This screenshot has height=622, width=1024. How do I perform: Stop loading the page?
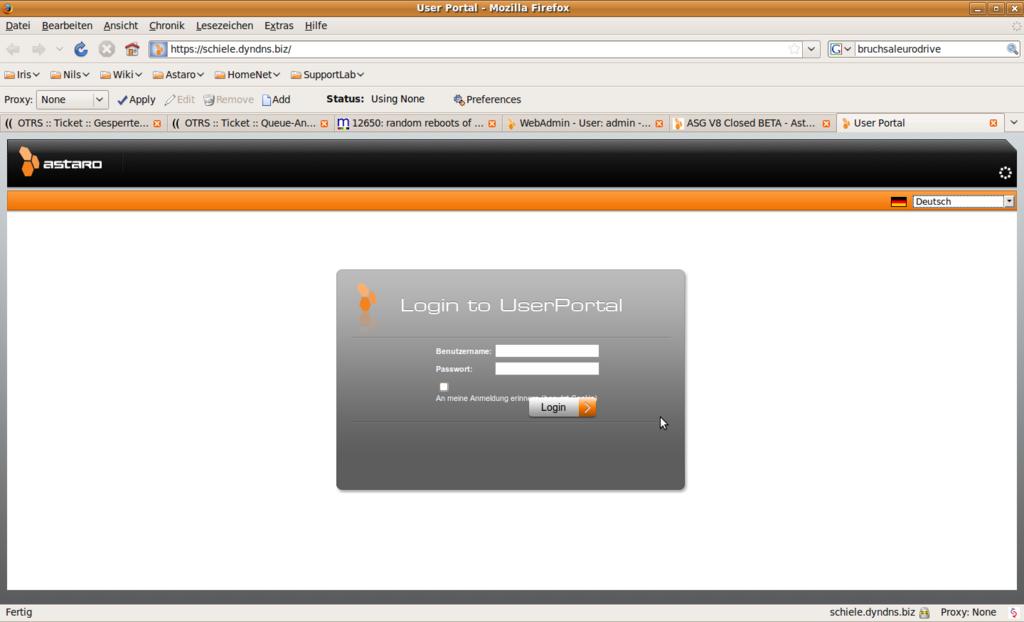[106, 49]
